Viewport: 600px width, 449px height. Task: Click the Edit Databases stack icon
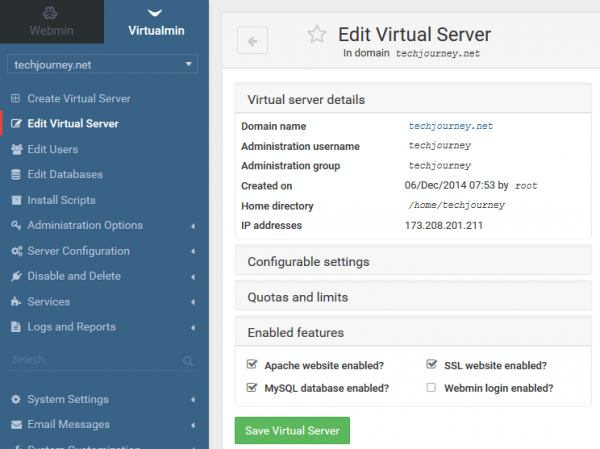tap(16, 175)
